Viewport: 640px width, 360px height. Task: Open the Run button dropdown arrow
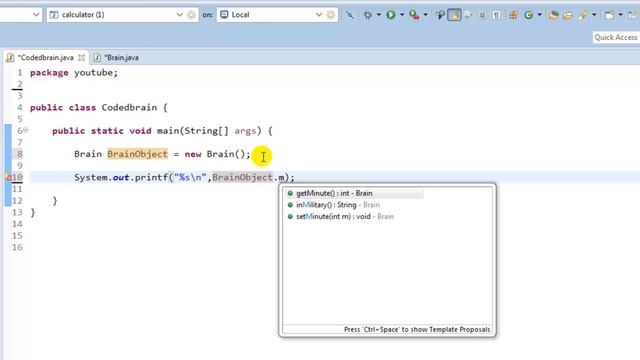click(x=402, y=15)
